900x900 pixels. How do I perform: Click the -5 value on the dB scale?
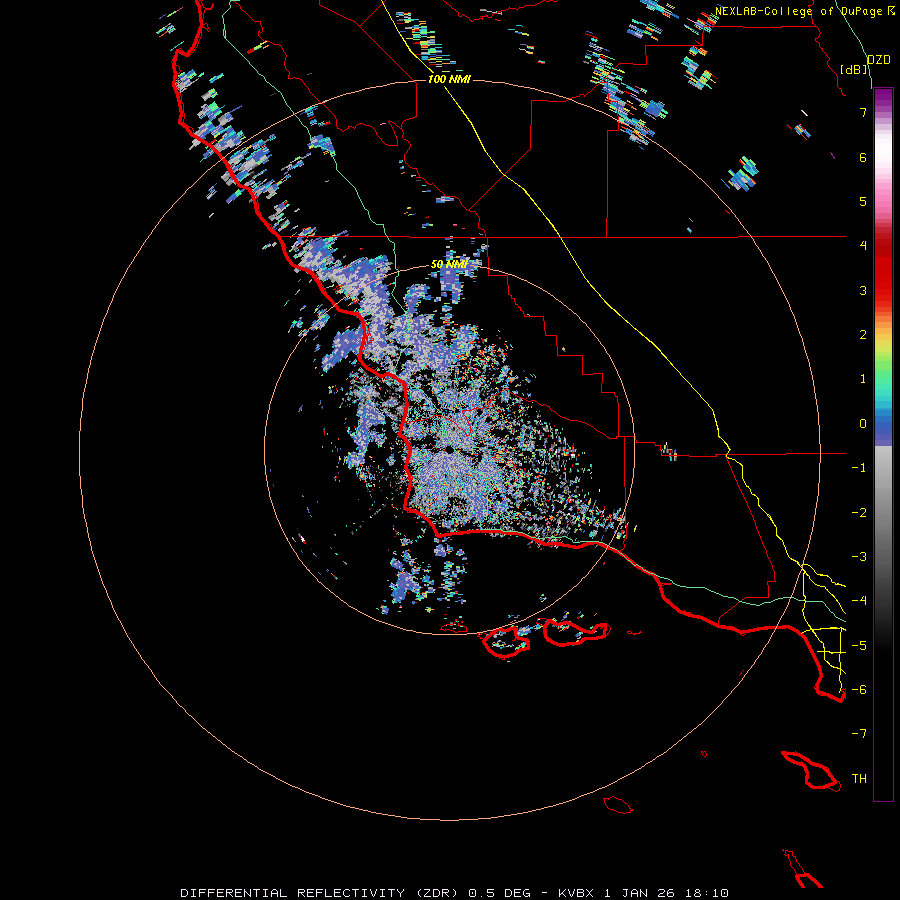tap(859, 646)
